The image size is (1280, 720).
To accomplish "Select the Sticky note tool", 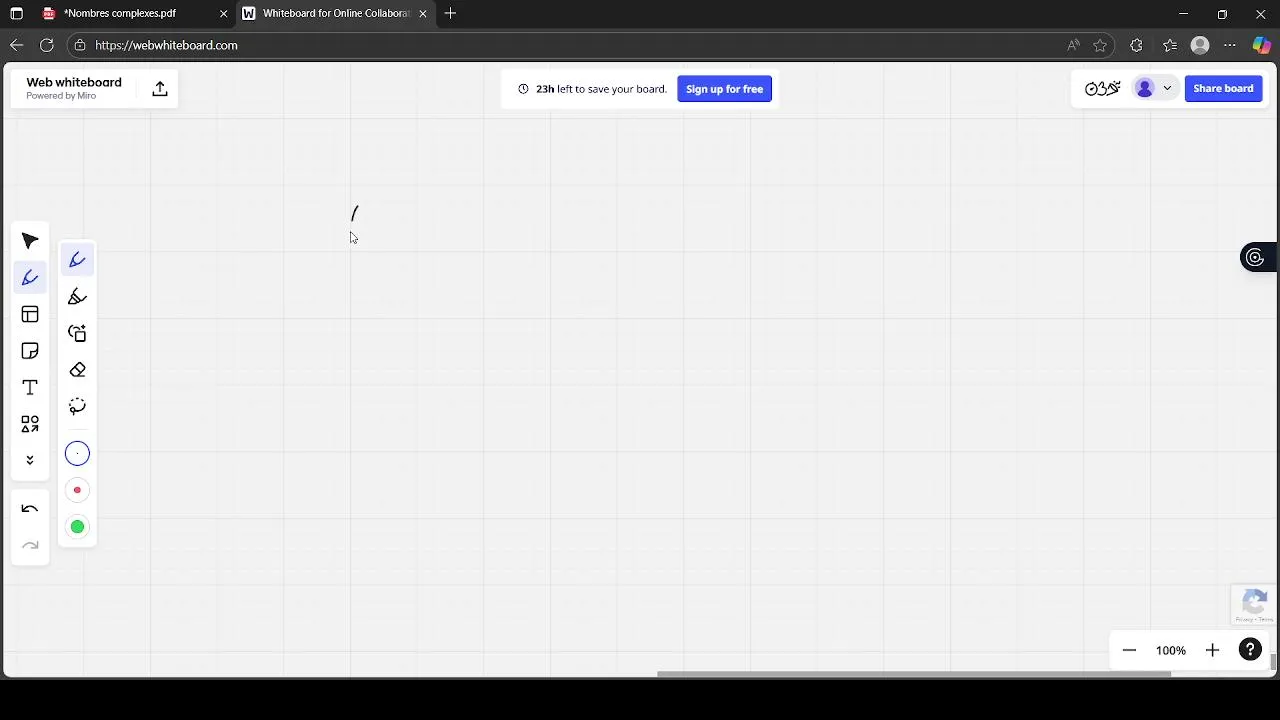I will 30,351.
